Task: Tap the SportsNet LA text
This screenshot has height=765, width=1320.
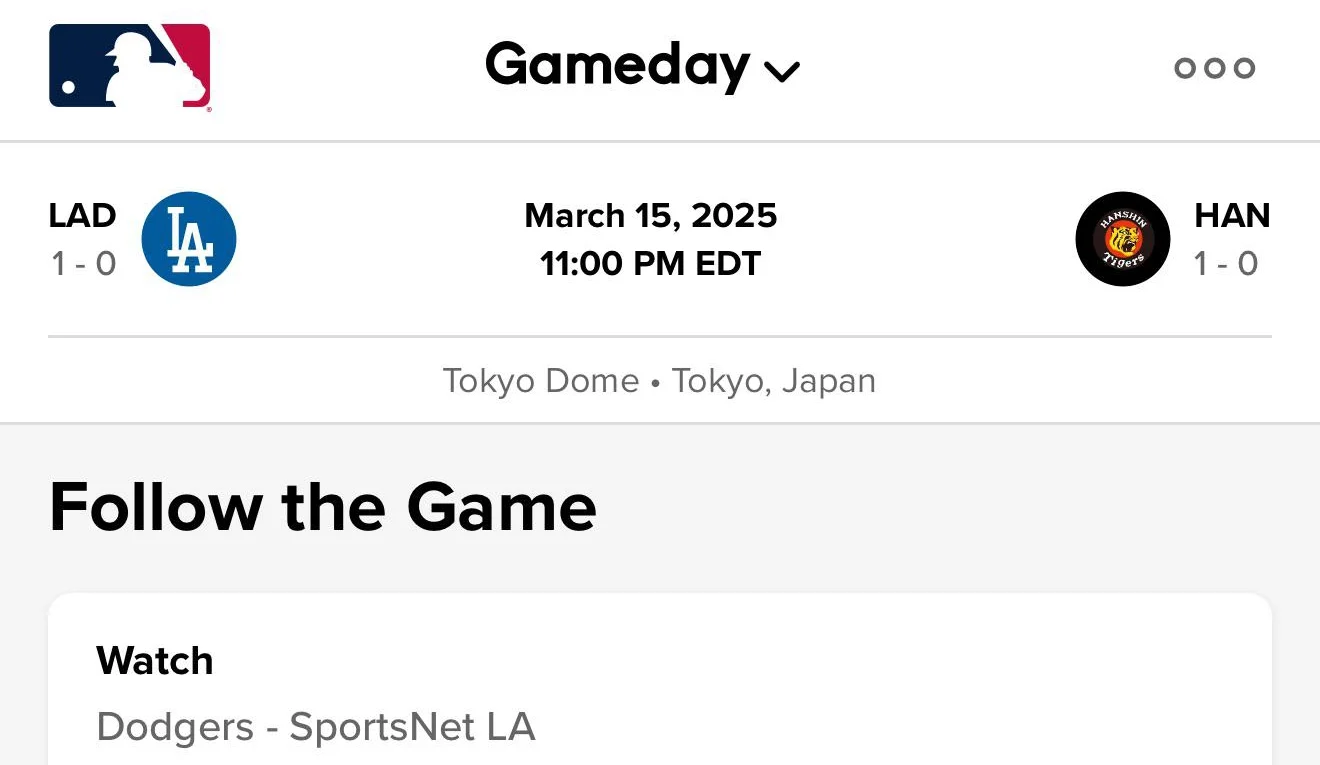Action: click(x=413, y=727)
